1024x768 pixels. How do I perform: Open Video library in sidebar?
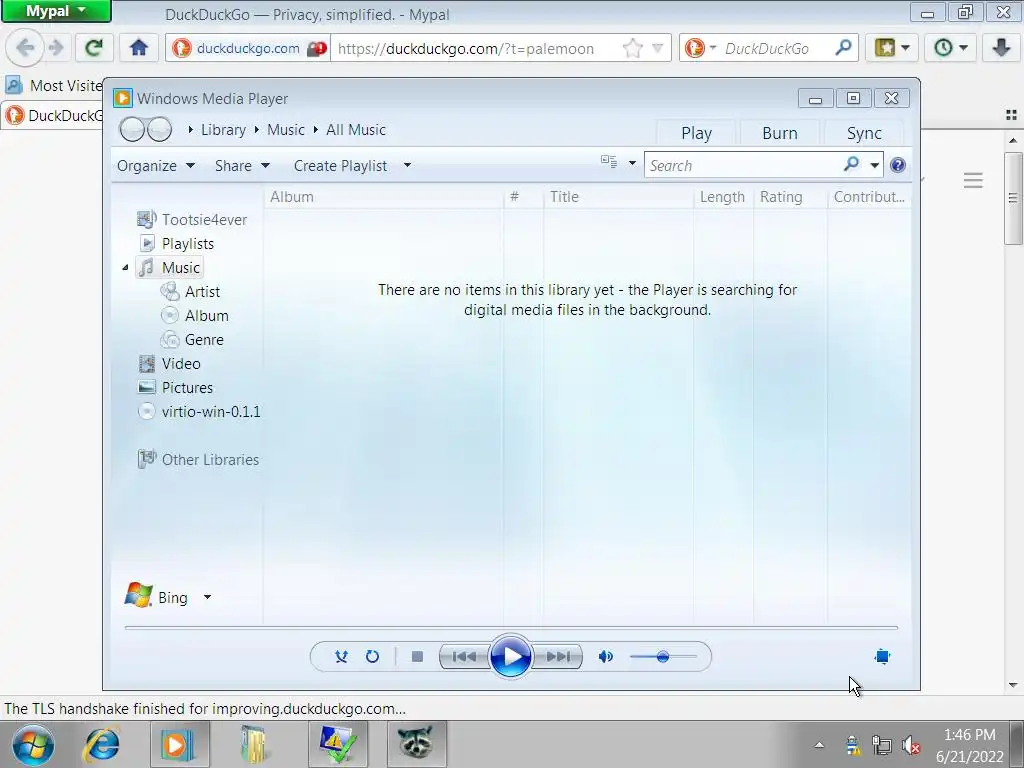click(x=169, y=364)
